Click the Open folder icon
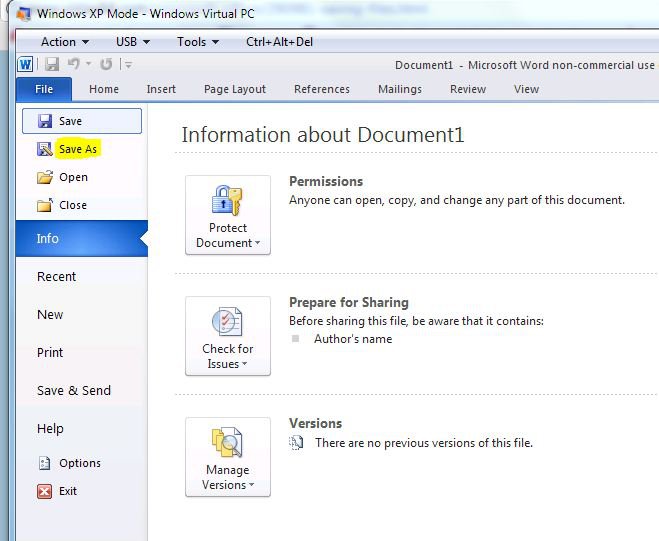 pos(45,177)
